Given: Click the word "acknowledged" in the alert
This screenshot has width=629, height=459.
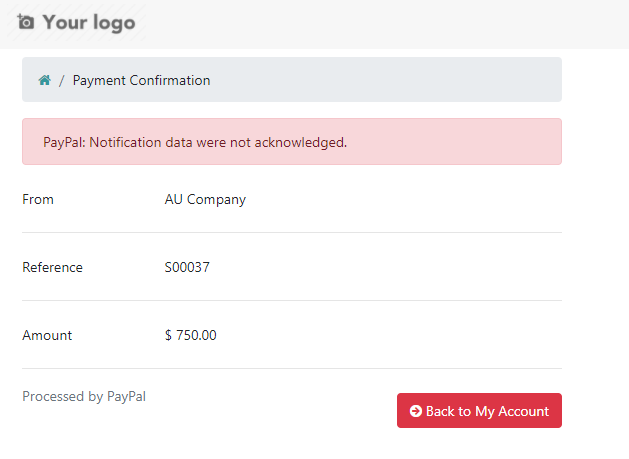Looking at the screenshot, I should tap(298, 142).
